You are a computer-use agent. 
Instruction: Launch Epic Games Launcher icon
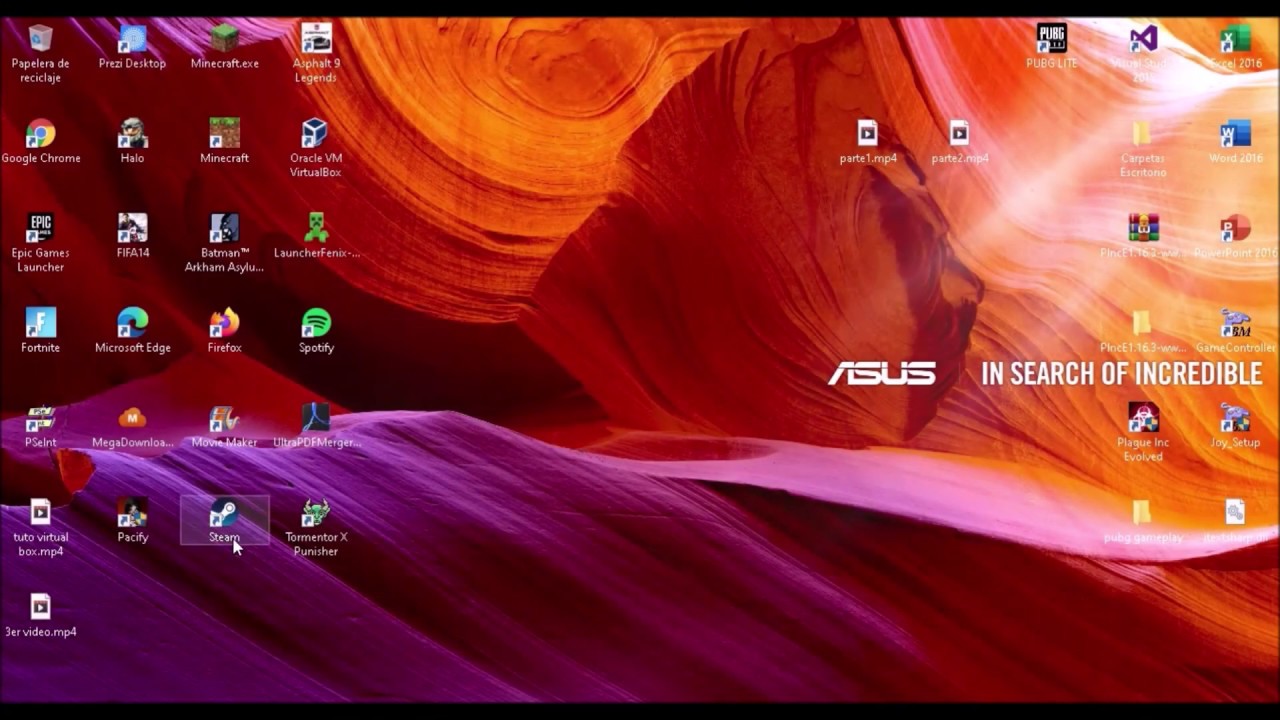[40, 243]
